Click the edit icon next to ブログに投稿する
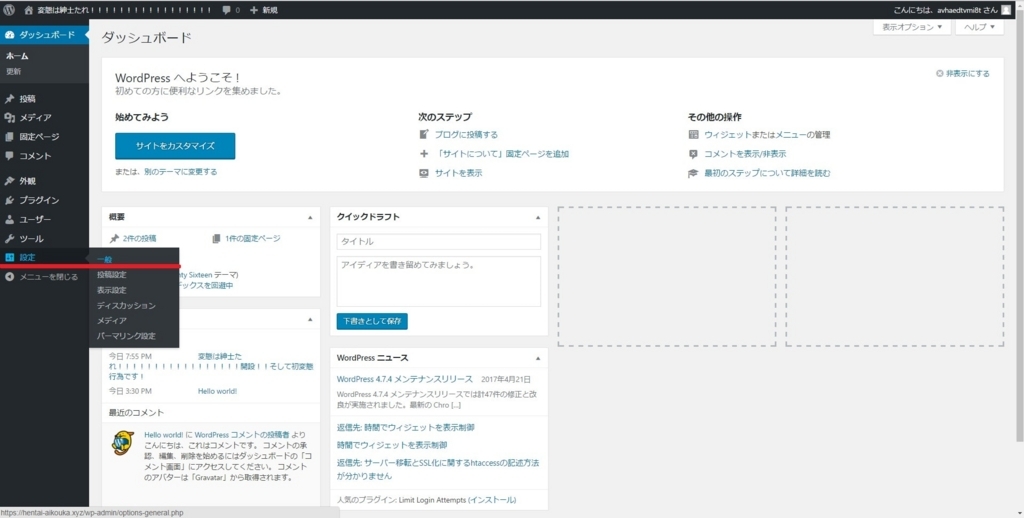 [x=424, y=134]
